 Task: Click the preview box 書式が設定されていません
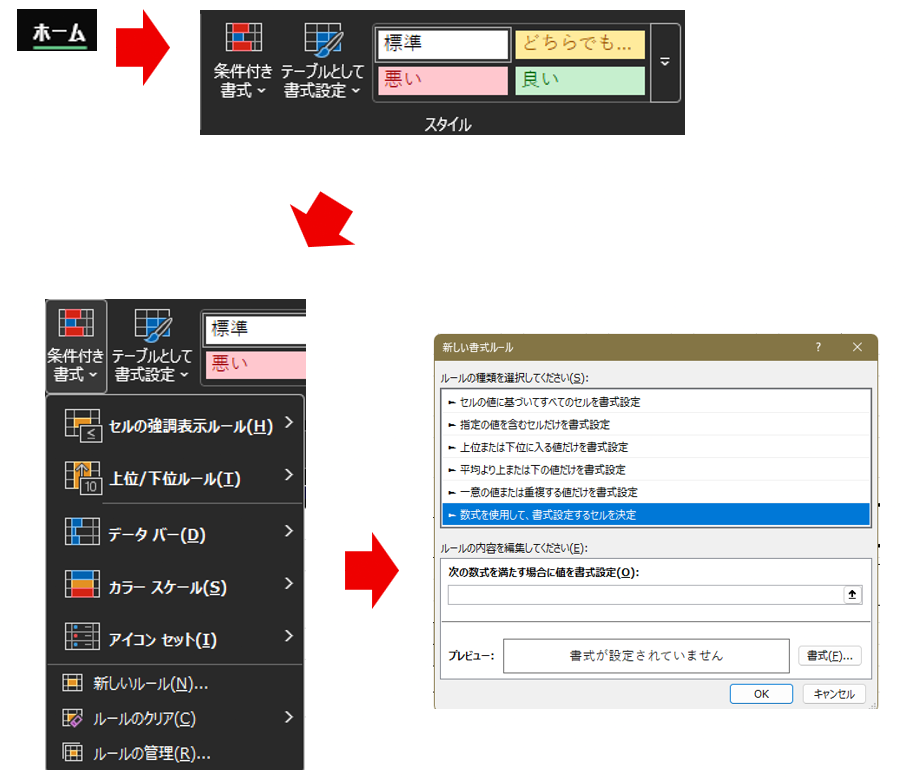(646, 656)
